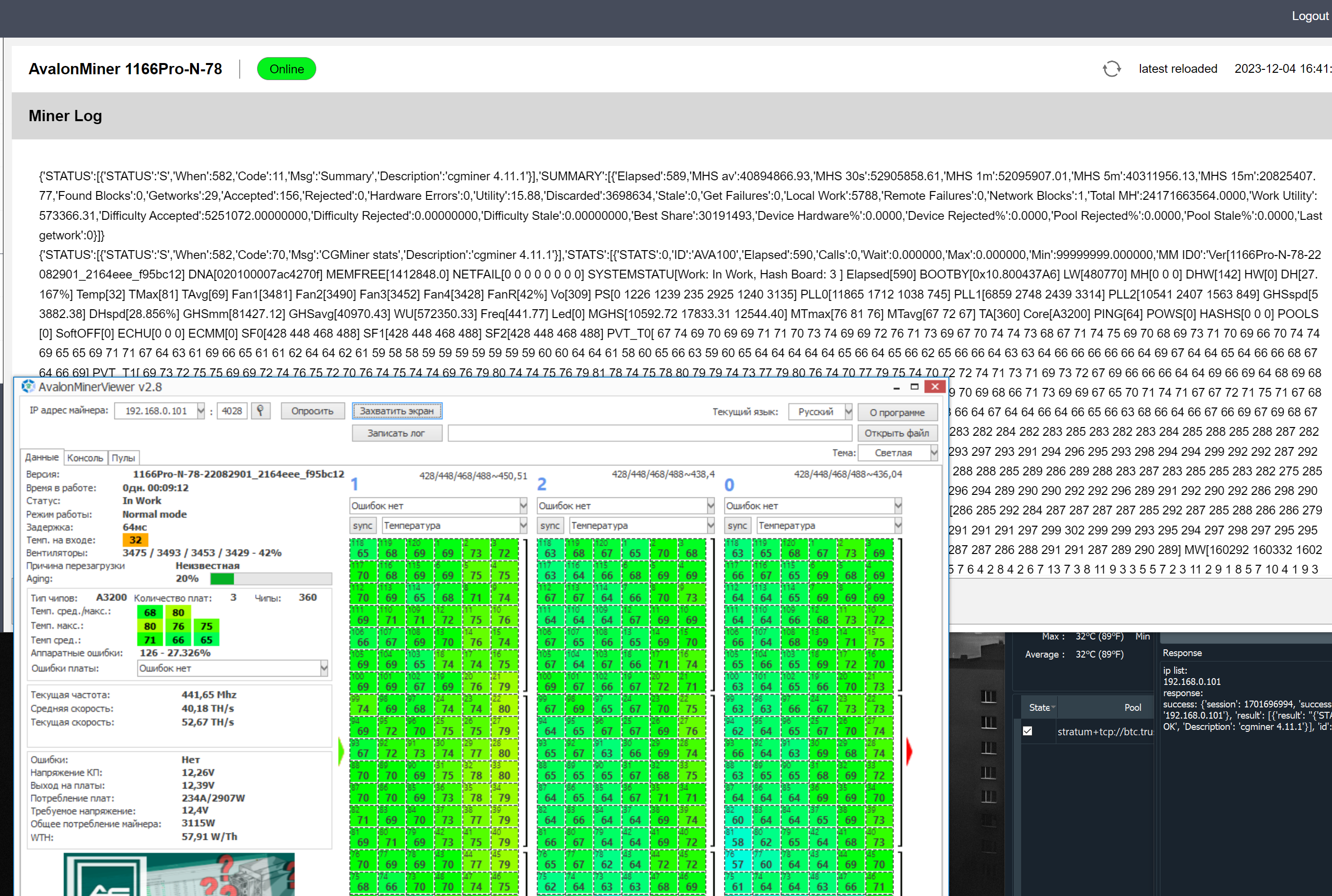Viewport: 1332px width, 896px height.
Task: Maximize the AvalonMinerViewer window
Action: point(915,387)
